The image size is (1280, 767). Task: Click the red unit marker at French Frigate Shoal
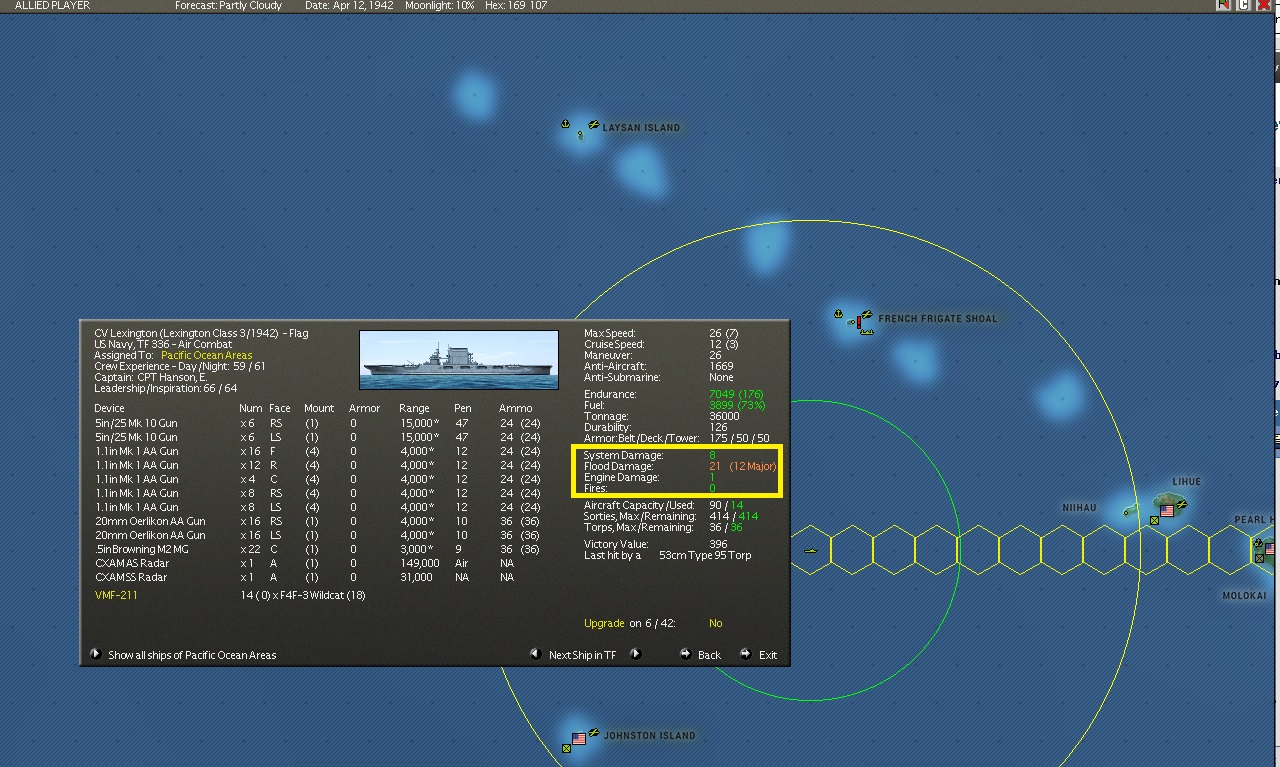pyautogui.click(x=858, y=322)
